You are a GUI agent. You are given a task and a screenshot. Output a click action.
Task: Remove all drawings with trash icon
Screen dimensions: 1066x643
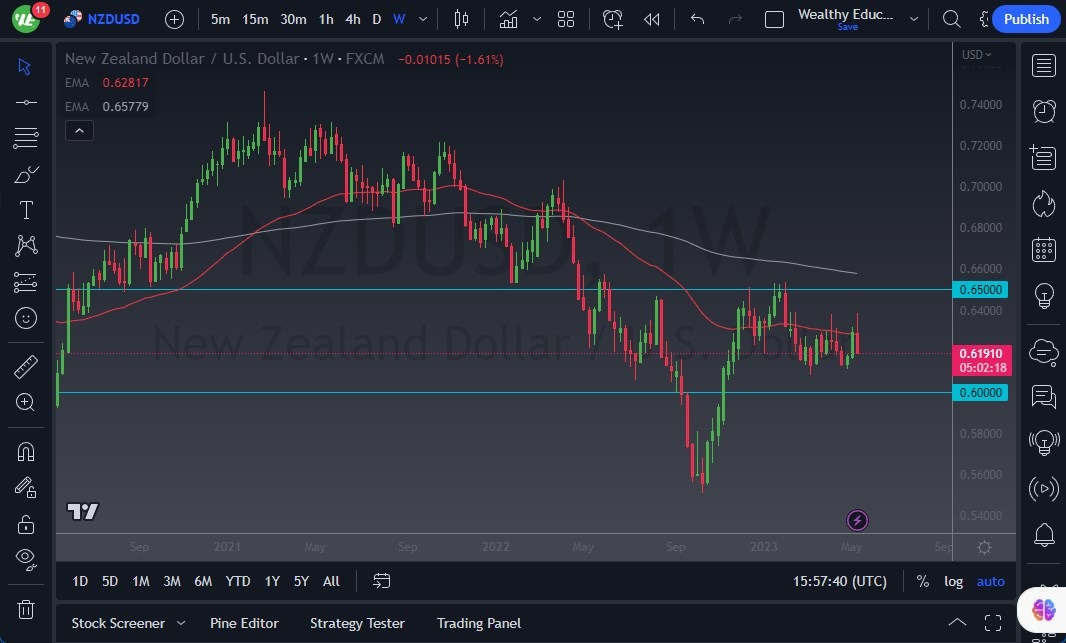(26, 609)
